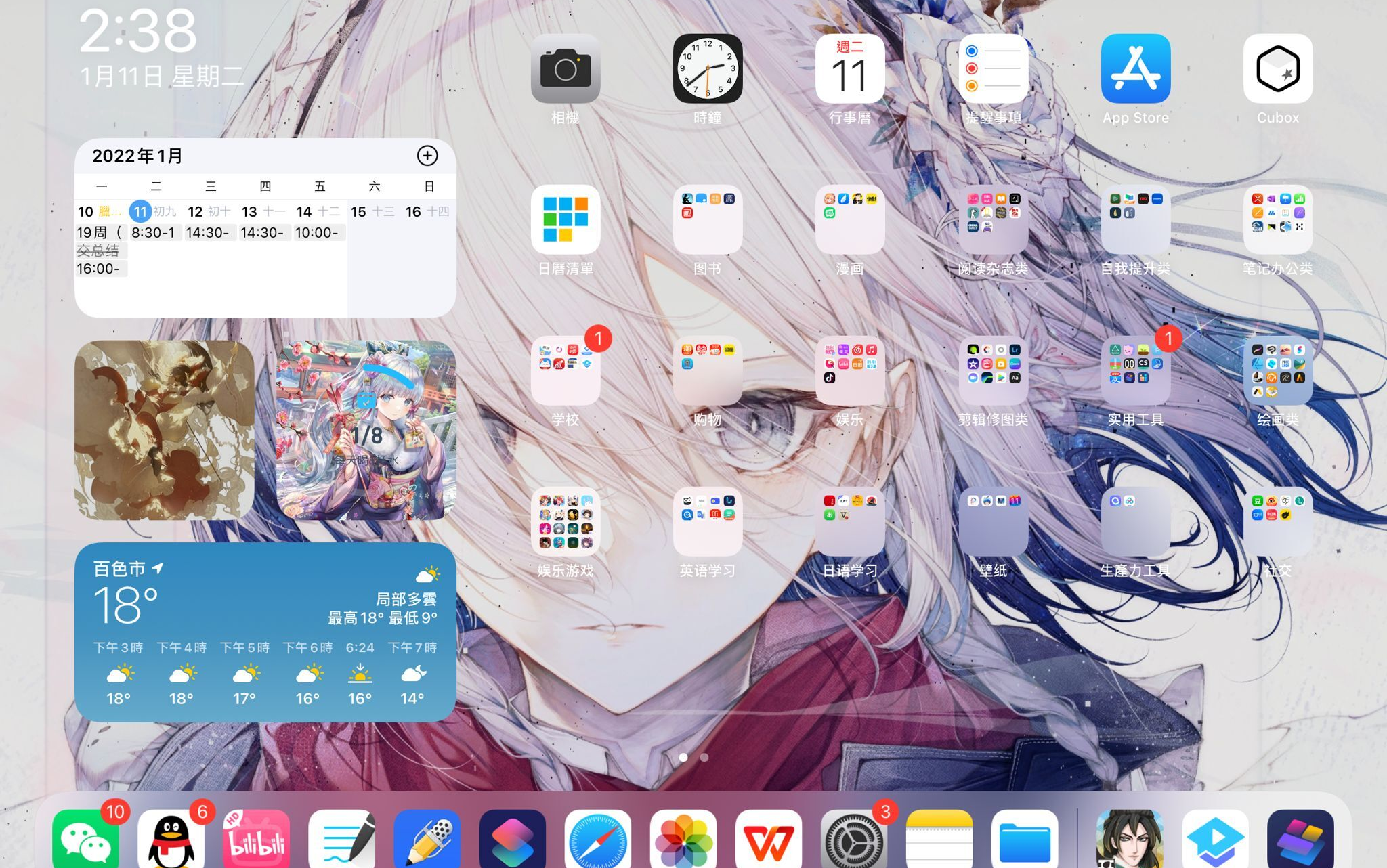Launch the App Store
This screenshot has width=1387, height=868.
click(x=1136, y=68)
